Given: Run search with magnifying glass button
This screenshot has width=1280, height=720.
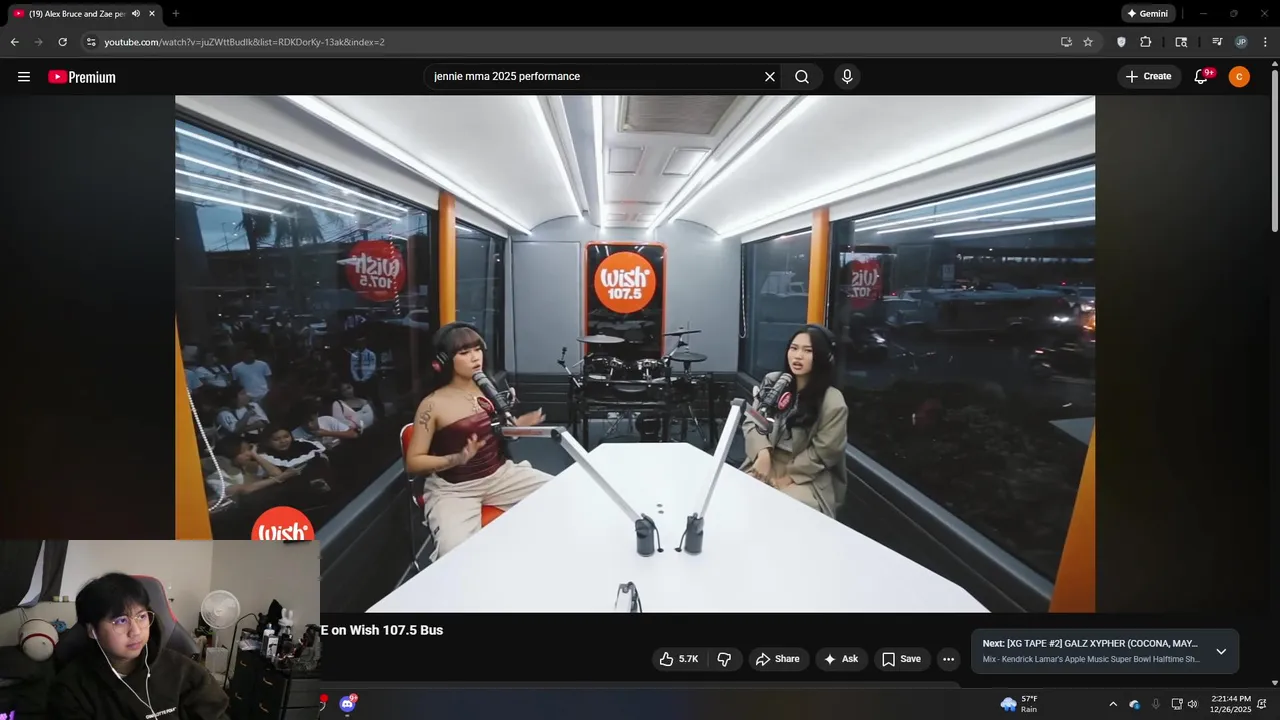Looking at the screenshot, I should click(x=802, y=77).
